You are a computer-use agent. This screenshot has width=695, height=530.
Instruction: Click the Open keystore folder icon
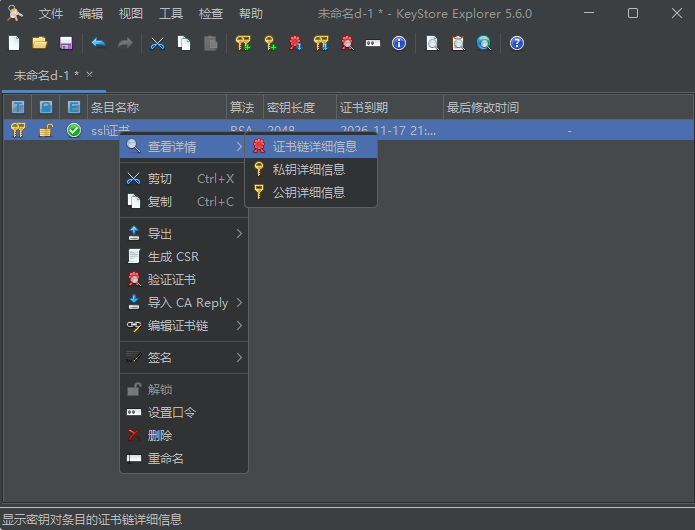pyautogui.click(x=40, y=43)
